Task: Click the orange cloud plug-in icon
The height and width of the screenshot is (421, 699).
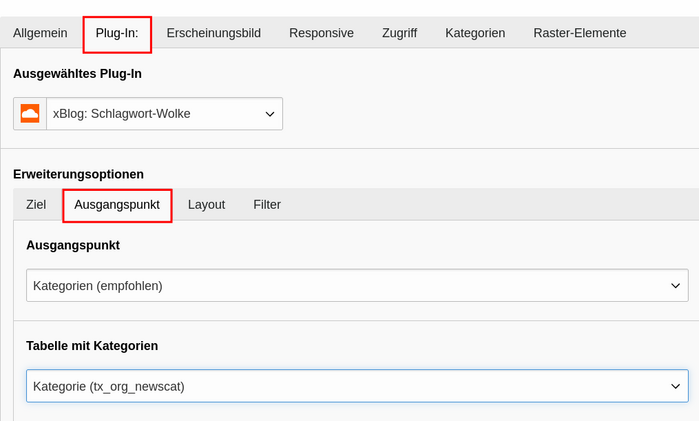Action: click(30, 114)
